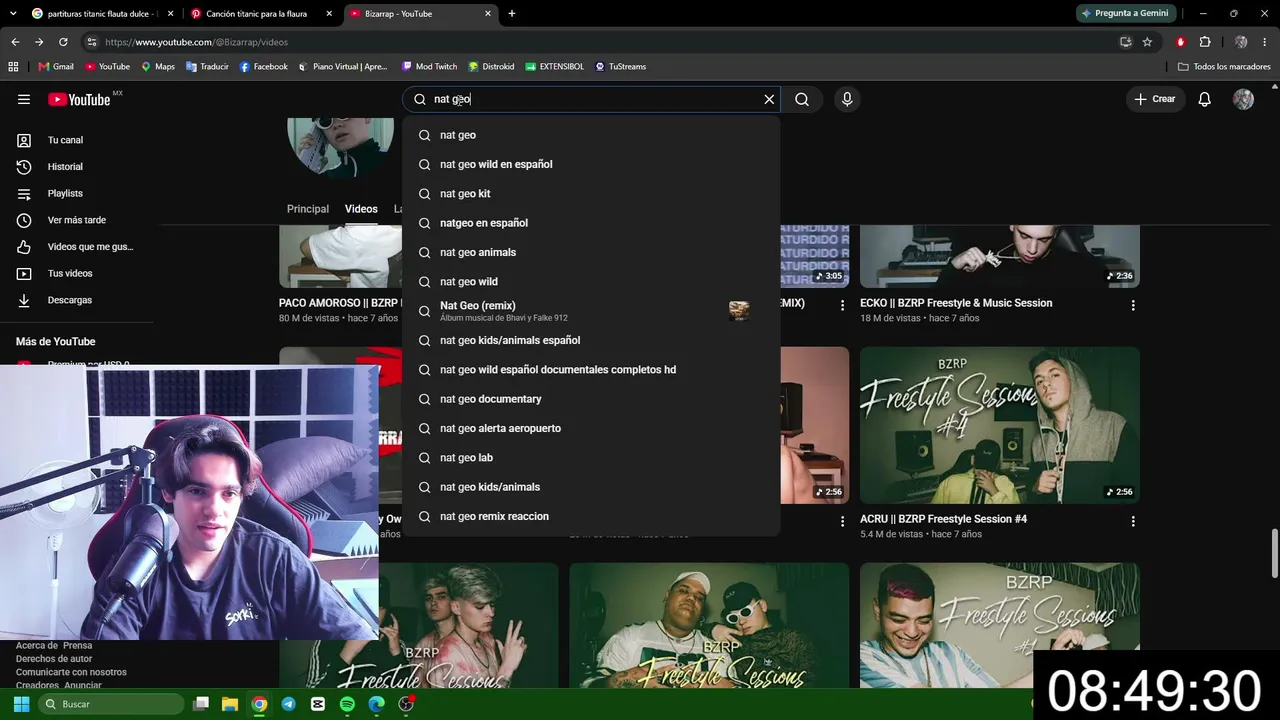Choose the 'Nat Geo (remix)' album suggestion

591,311
